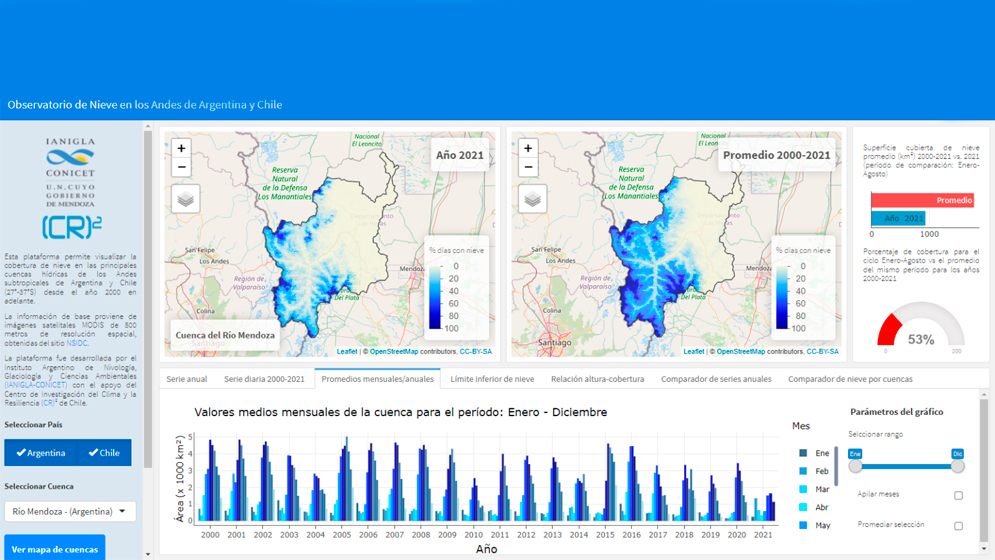Image resolution: width=995 pixels, height=560 pixels.
Task: Toggle the Chile country button
Action: click(x=104, y=453)
